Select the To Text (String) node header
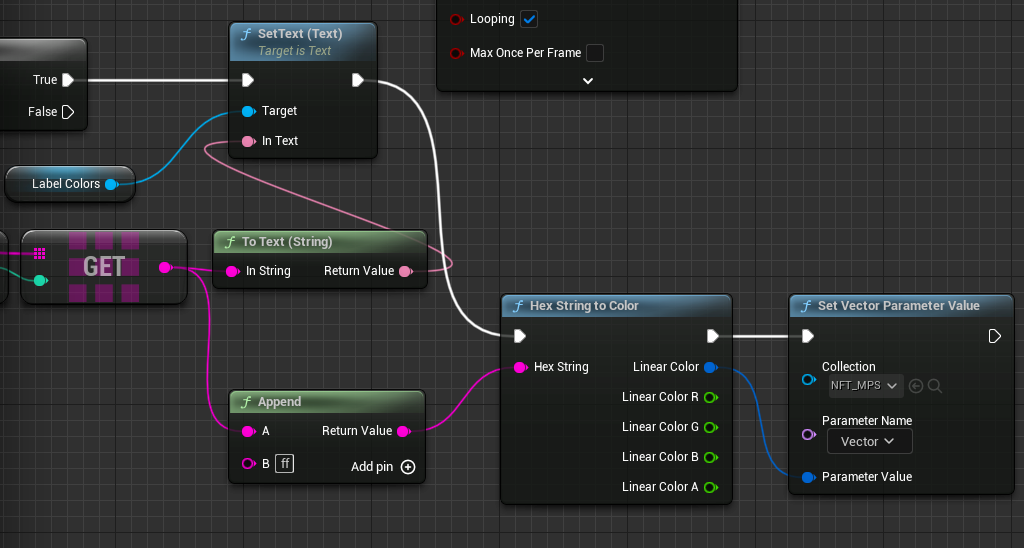 click(x=320, y=242)
